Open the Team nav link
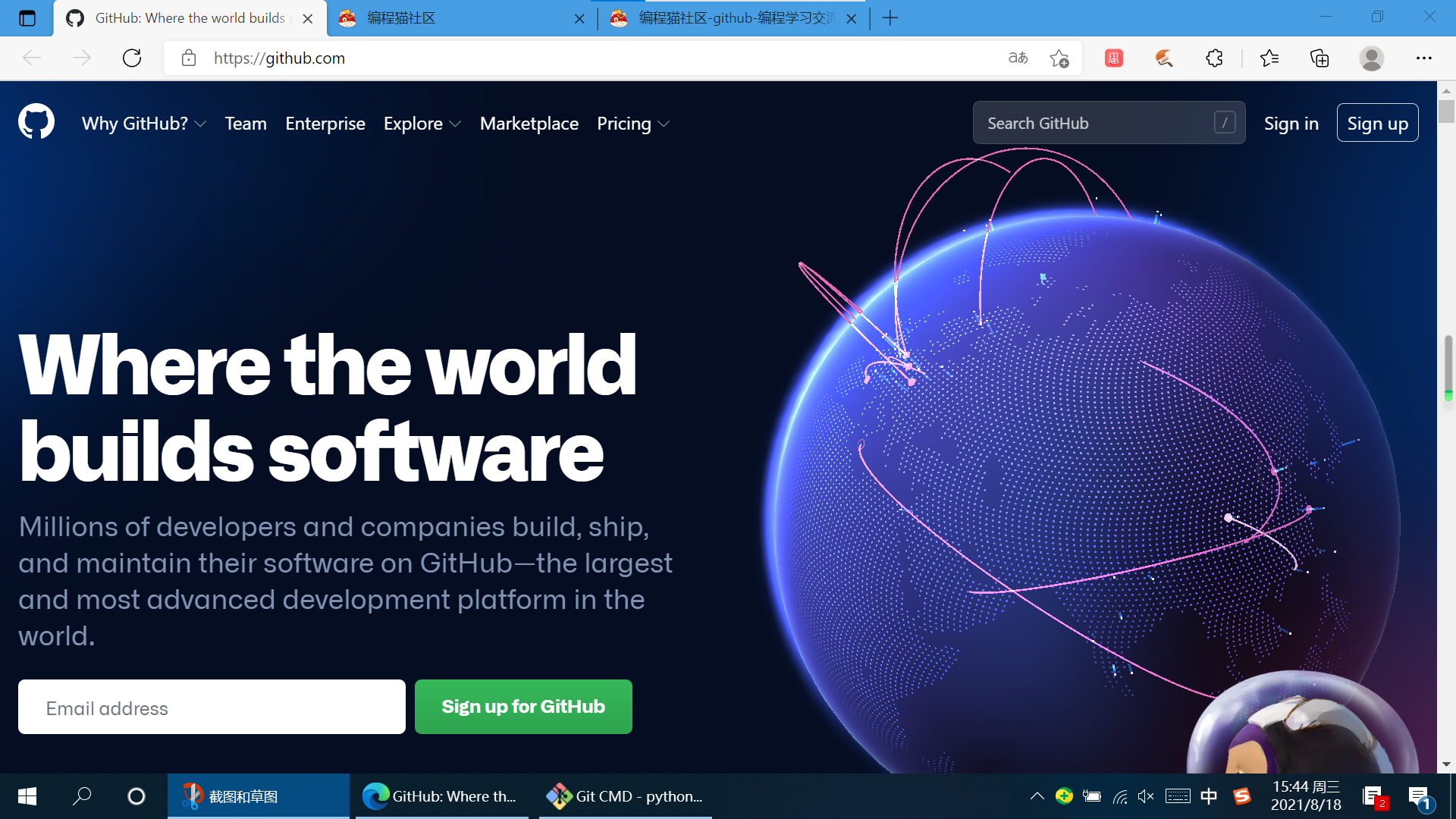1456x819 pixels. (246, 124)
